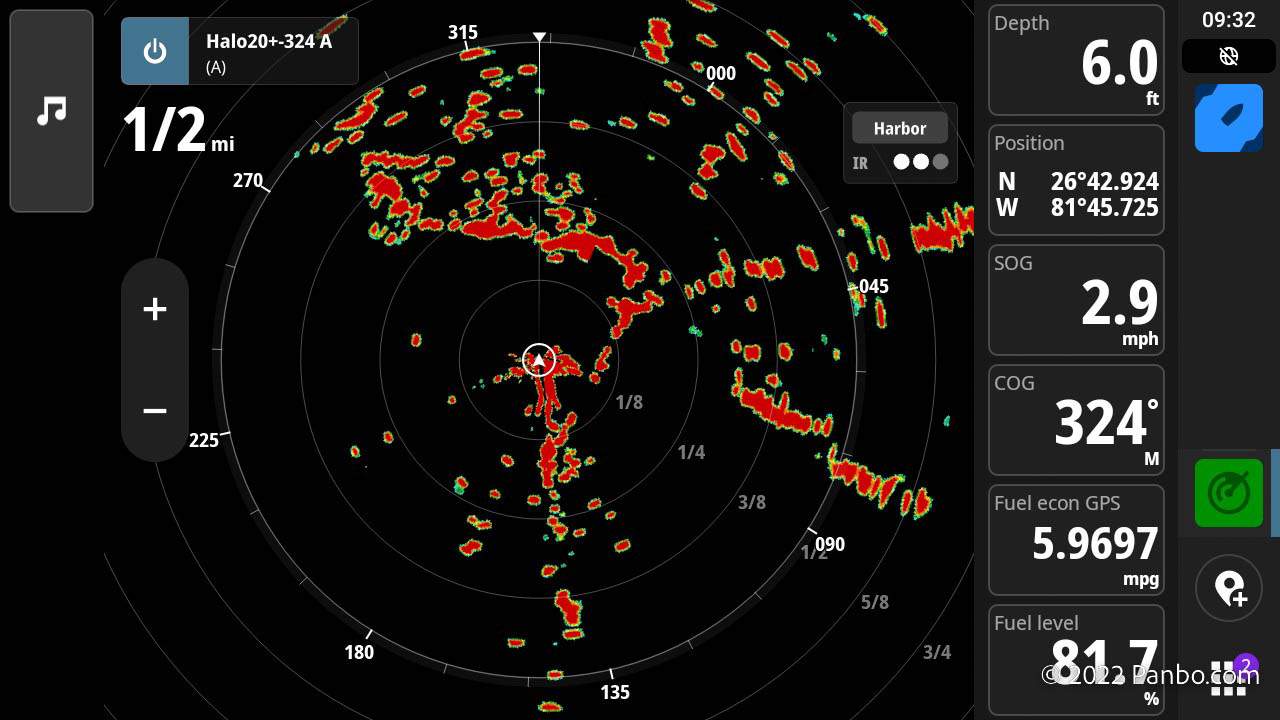Open the apps grid menu
This screenshot has width=1280, height=720.
[x=1229, y=676]
